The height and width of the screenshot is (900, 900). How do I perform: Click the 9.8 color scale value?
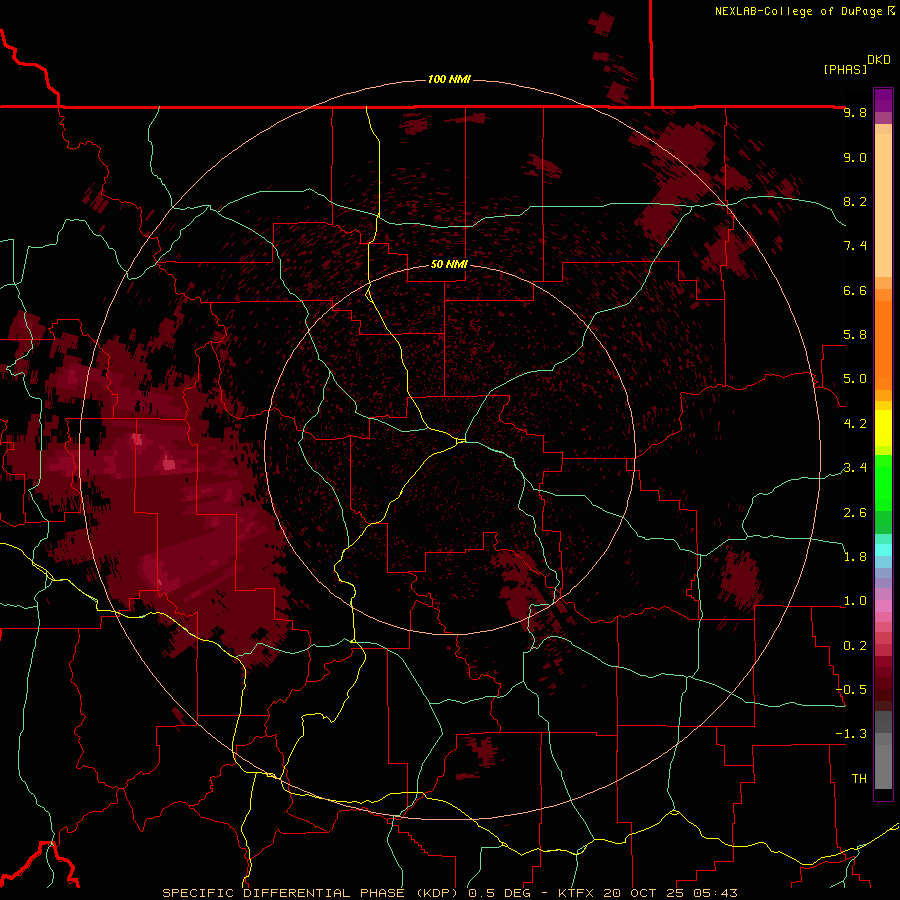pos(855,112)
